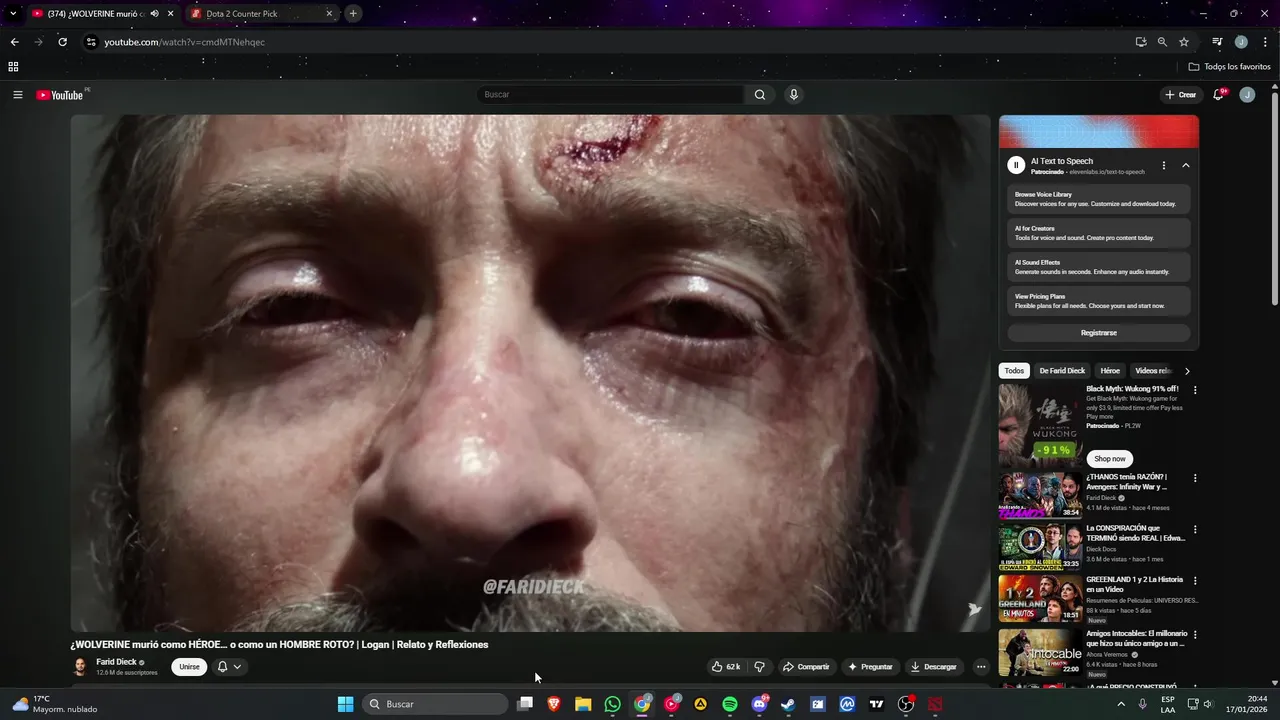Mute the YouTube tab audio icon
1280x720 pixels.
pos(154,14)
